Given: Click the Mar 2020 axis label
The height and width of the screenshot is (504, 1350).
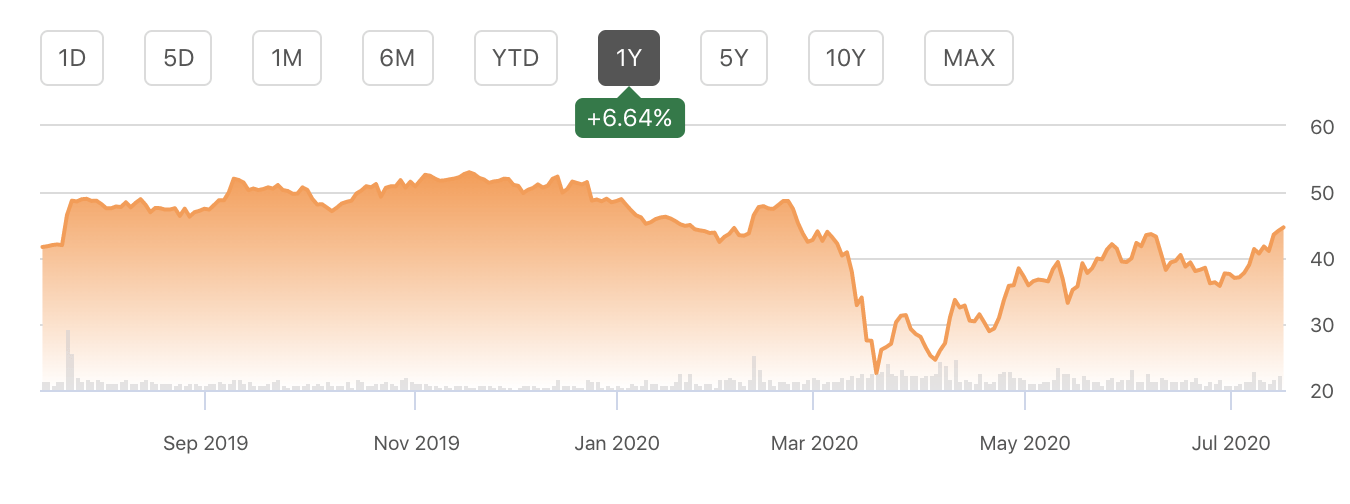Looking at the screenshot, I should (814, 443).
